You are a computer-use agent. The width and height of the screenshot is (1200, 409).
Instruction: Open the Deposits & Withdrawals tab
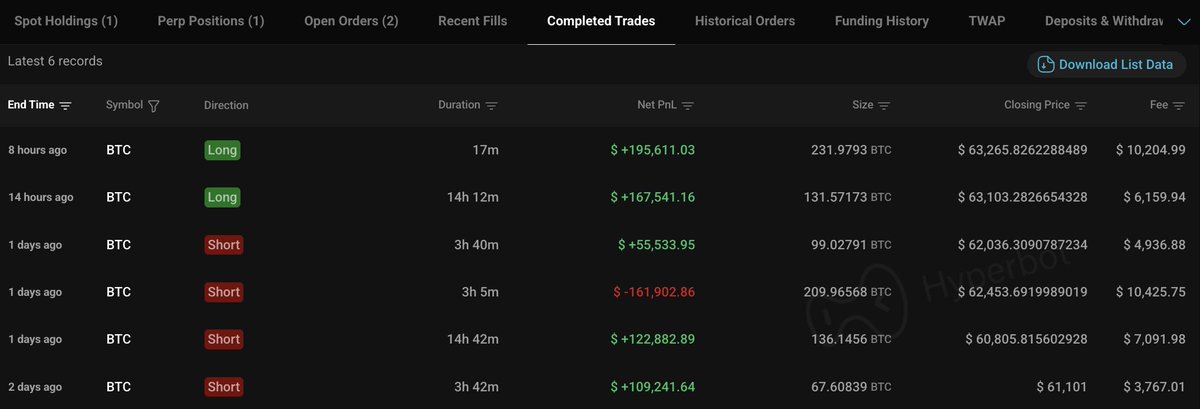1104,21
